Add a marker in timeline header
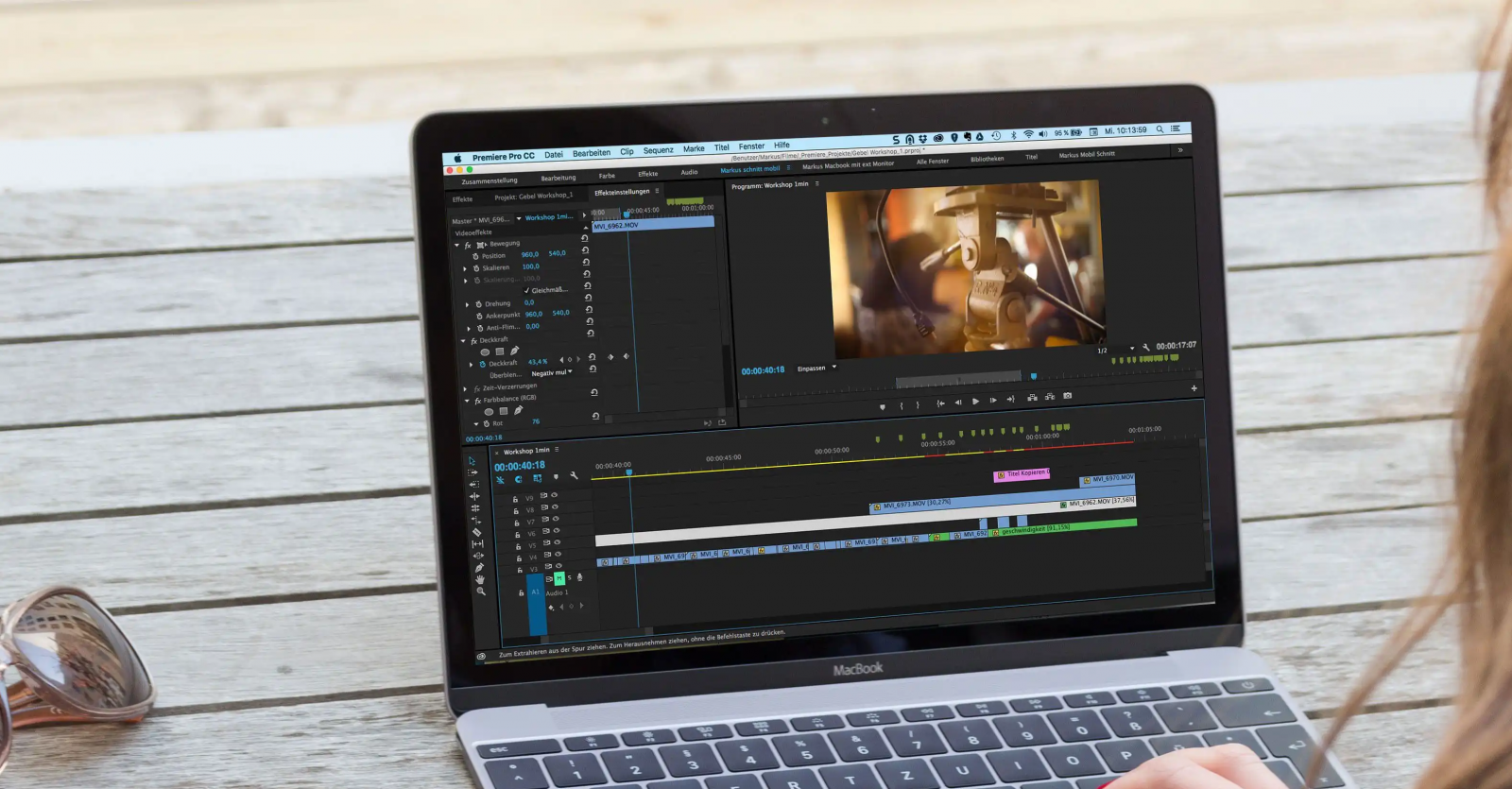Image resolution: width=1512 pixels, height=789 pixels. click(555, 476)
